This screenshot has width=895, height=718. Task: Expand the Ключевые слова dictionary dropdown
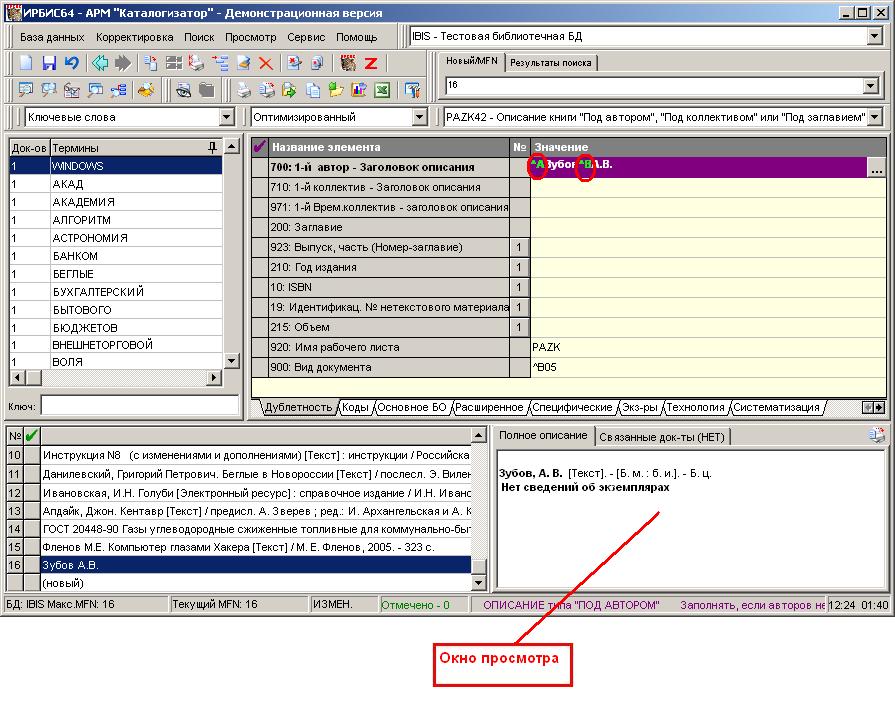tap(227, 117)
